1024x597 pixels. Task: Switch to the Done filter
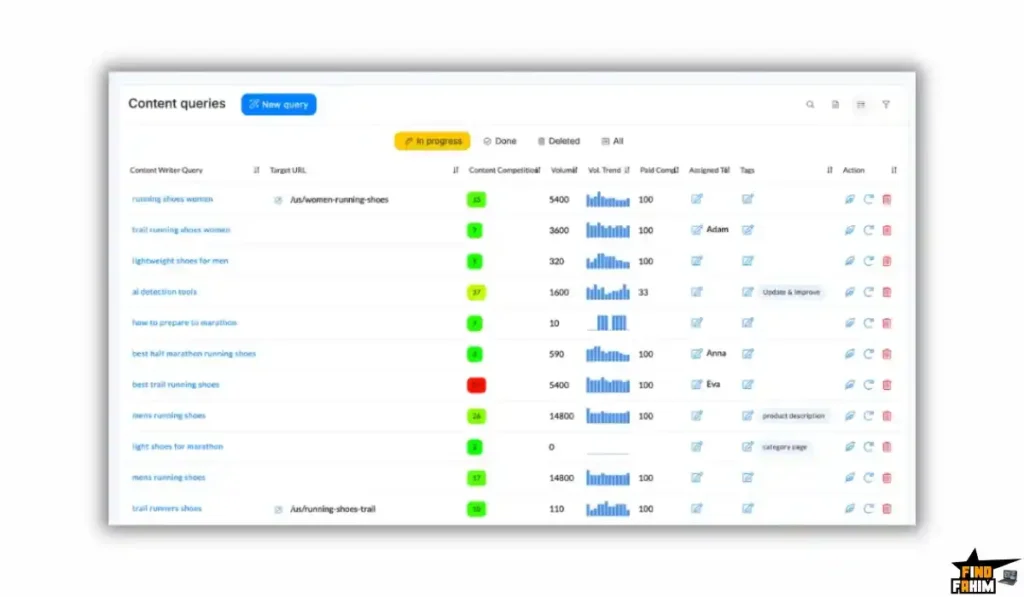pos(499,141)
